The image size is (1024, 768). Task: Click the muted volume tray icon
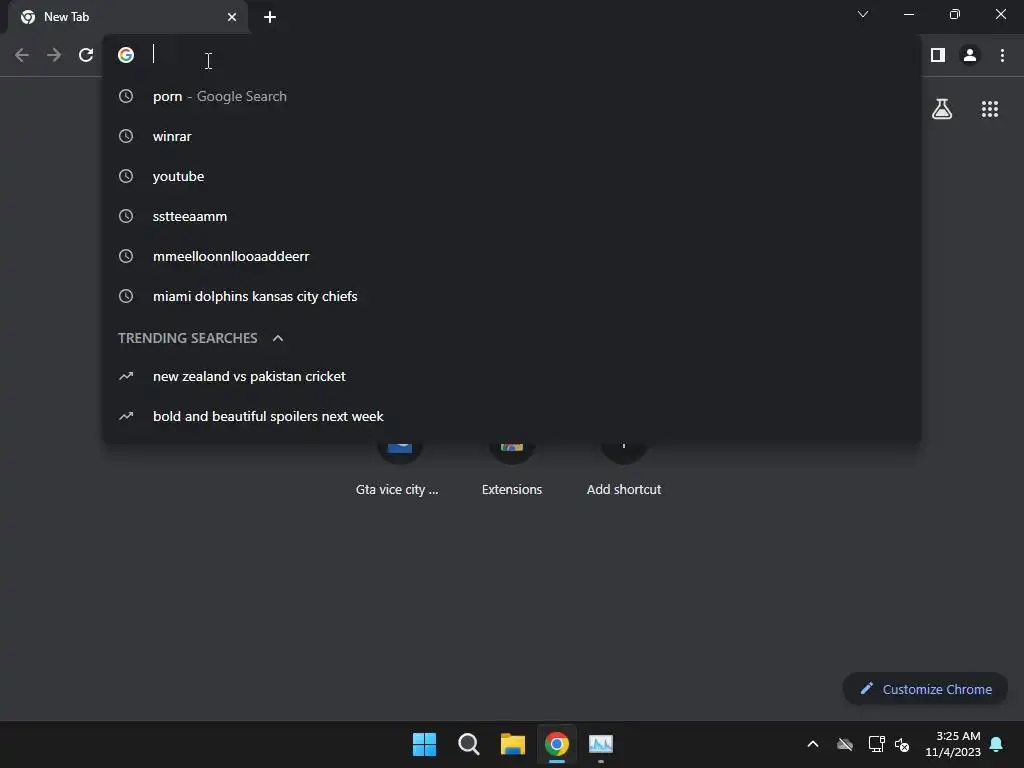click(902, 744)
